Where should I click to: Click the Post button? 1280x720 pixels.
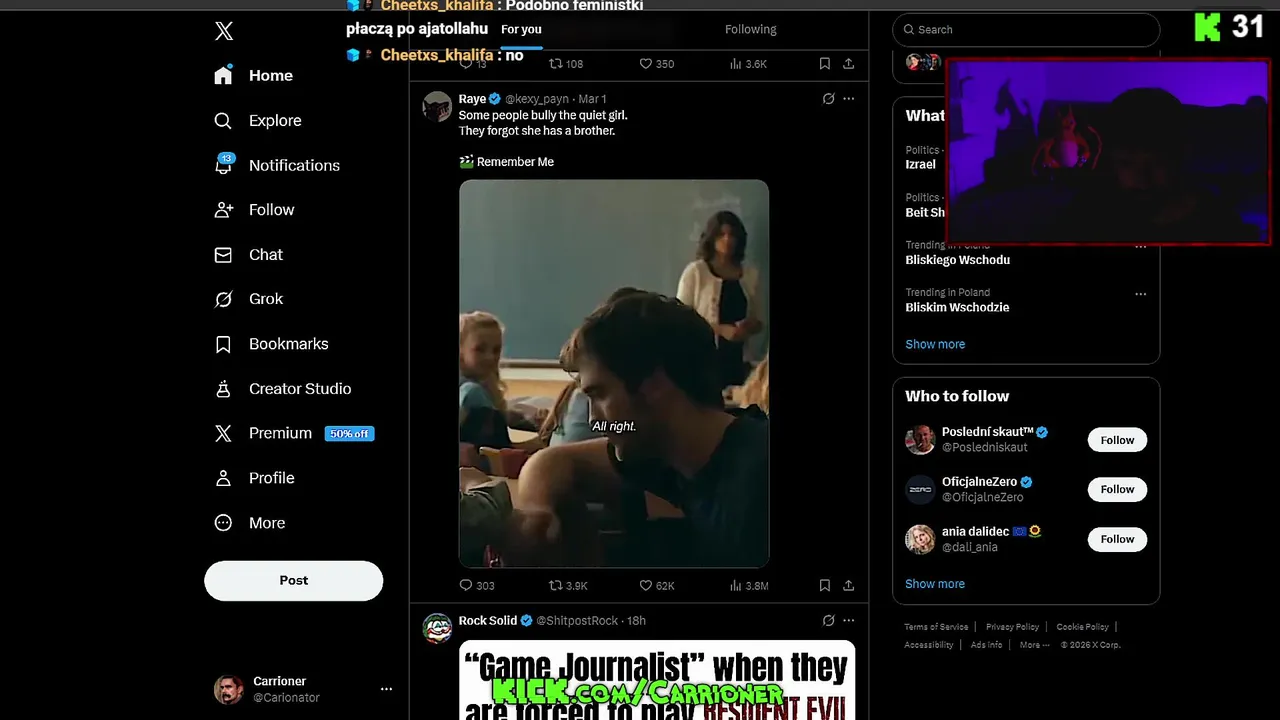click(x=294, y=581)
